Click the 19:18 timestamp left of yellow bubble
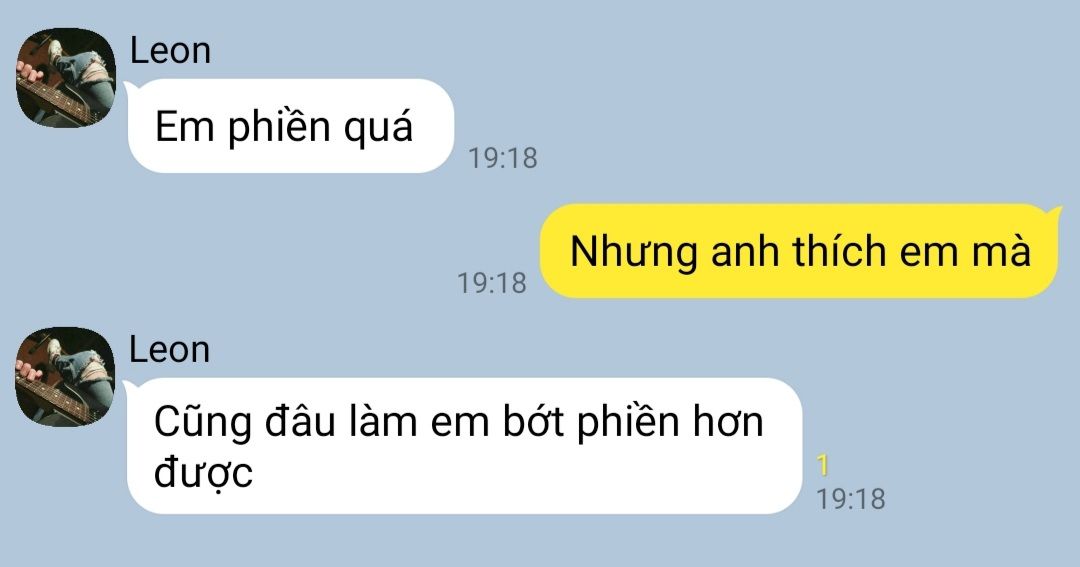 [492, 283]
